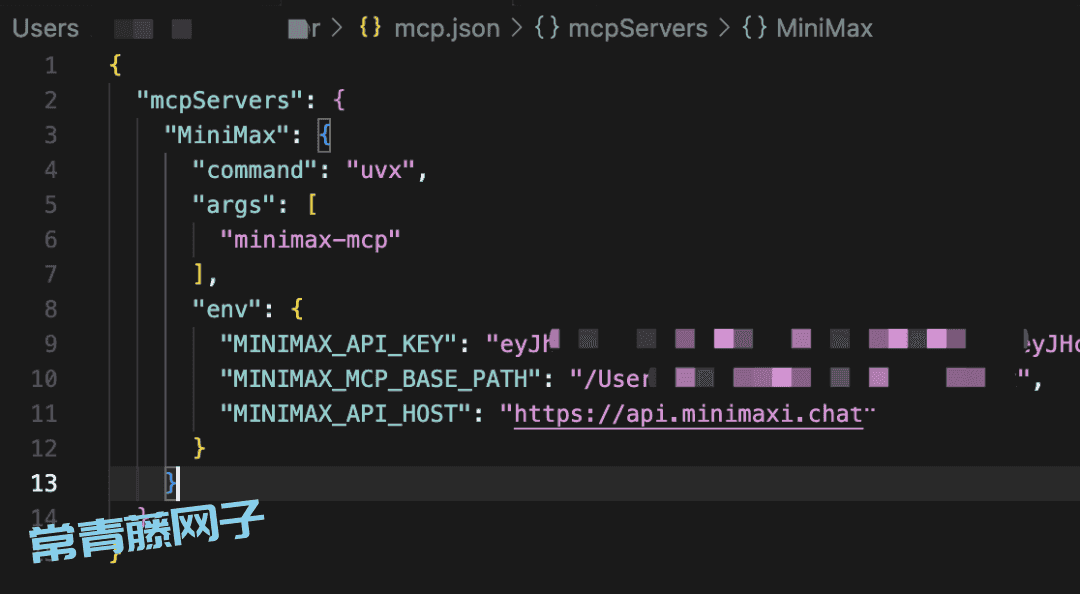Click the "MINIMAX_MCP_BASE_PATH" key
The width and height of the screenshot is (1080, 594).
[x=380, y=379]
